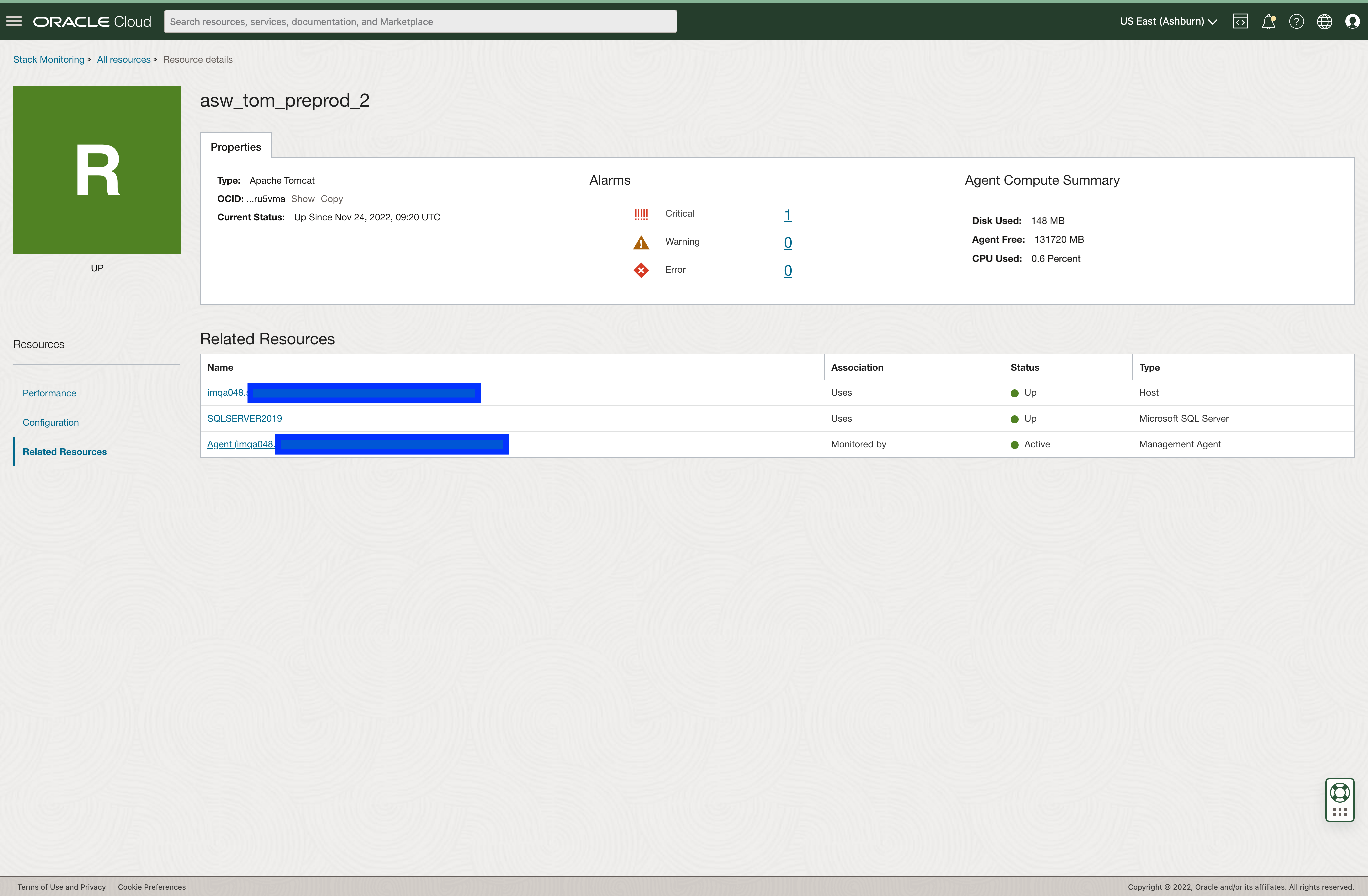Click the search resources input field

point(420,21)
